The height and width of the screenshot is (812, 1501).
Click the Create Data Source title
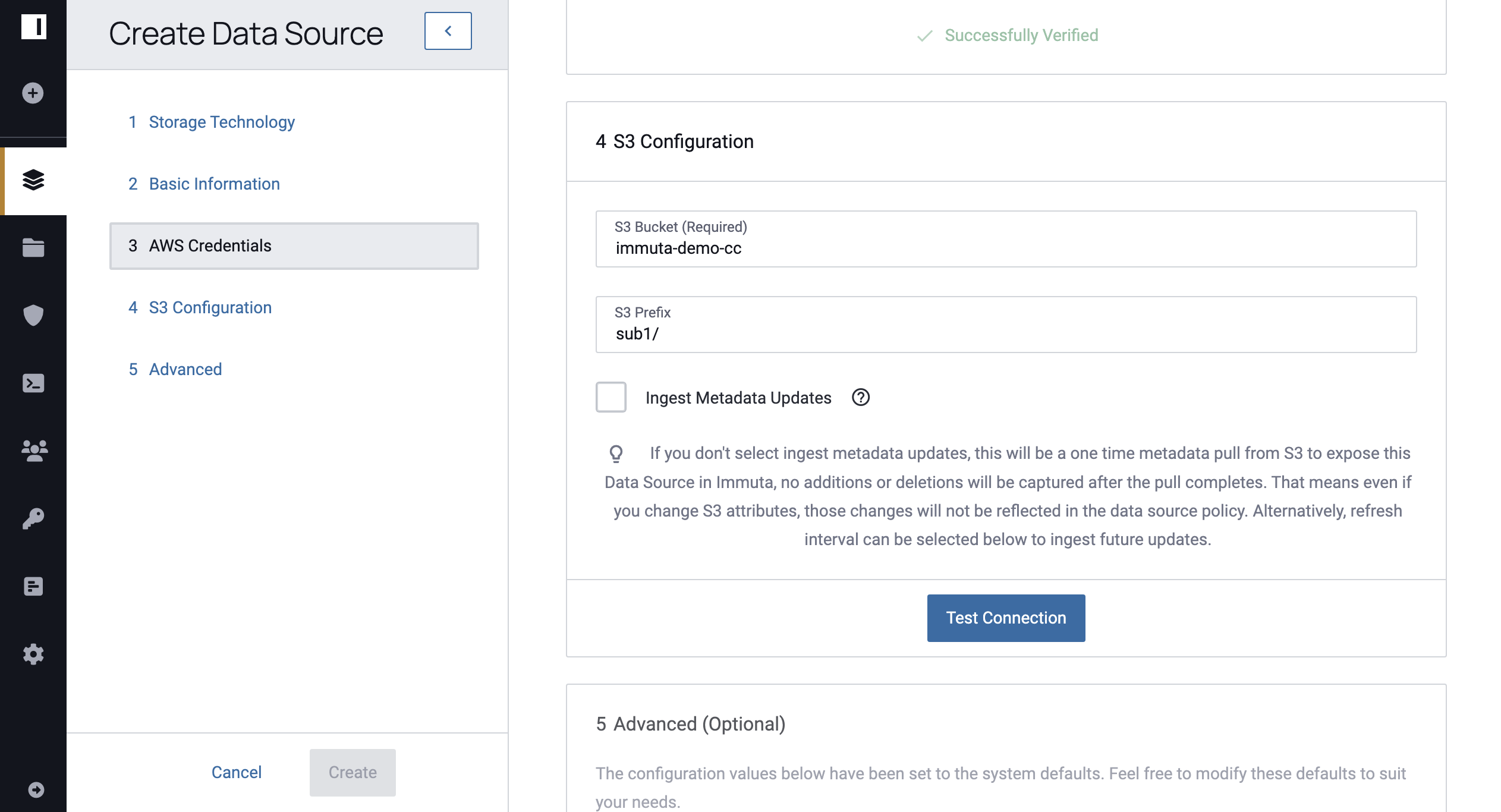click(x=246, y=33)
